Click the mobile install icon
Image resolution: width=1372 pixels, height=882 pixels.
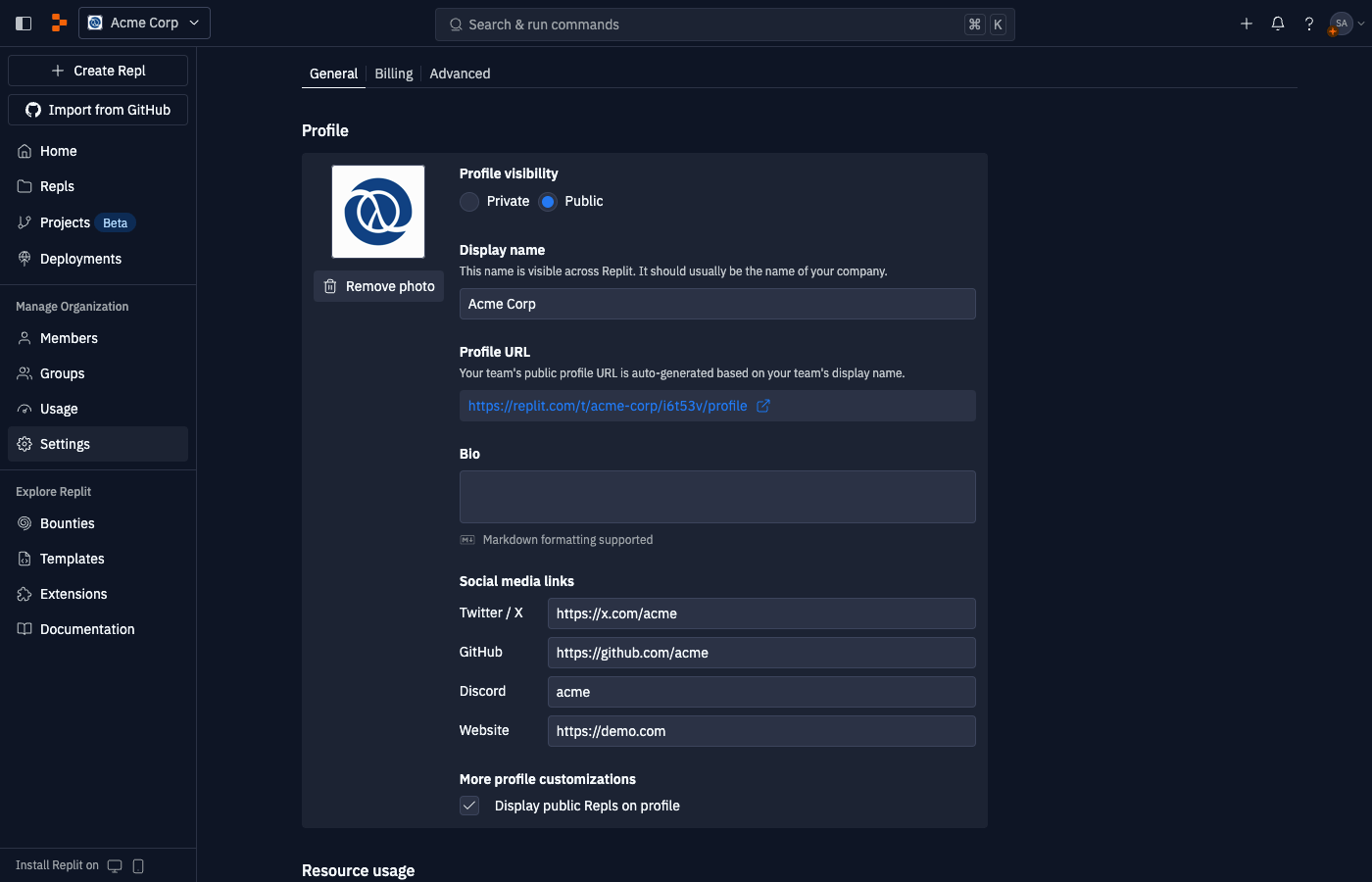[138, 865]
